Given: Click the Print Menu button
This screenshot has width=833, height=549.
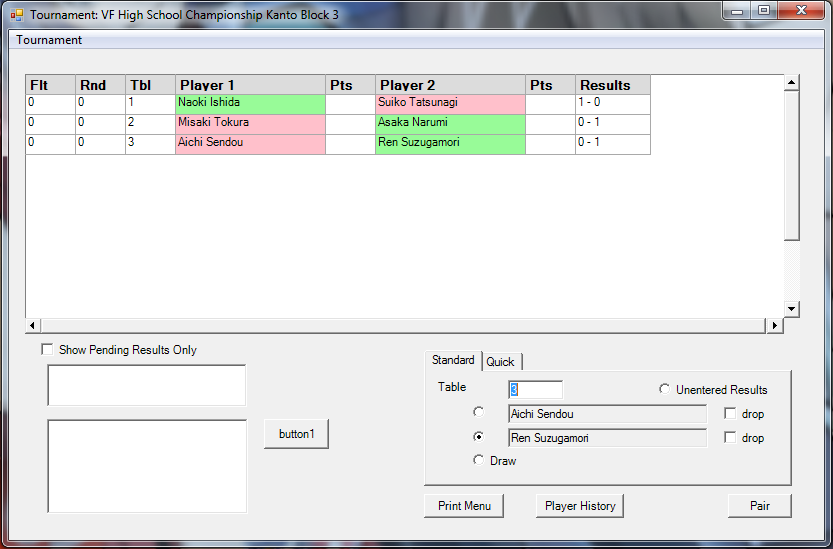Looking at the screenshot, I should click(464, 505).
